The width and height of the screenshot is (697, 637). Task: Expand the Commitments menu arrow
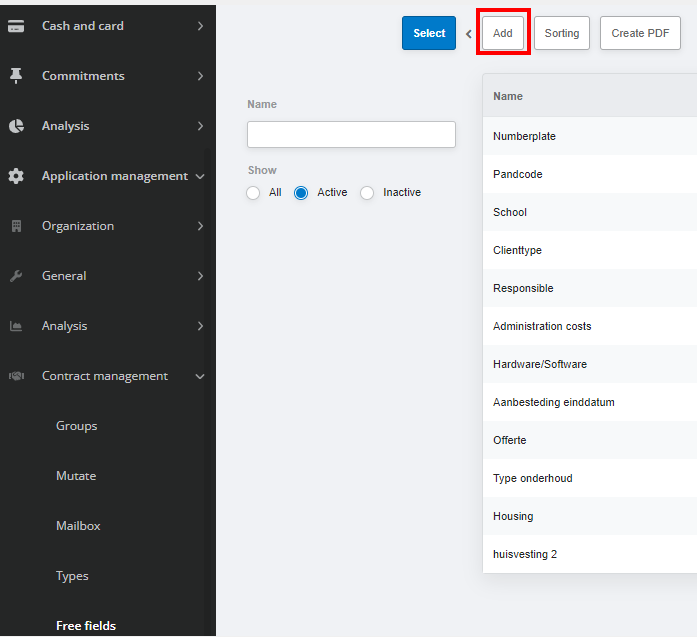coord(200,76)
